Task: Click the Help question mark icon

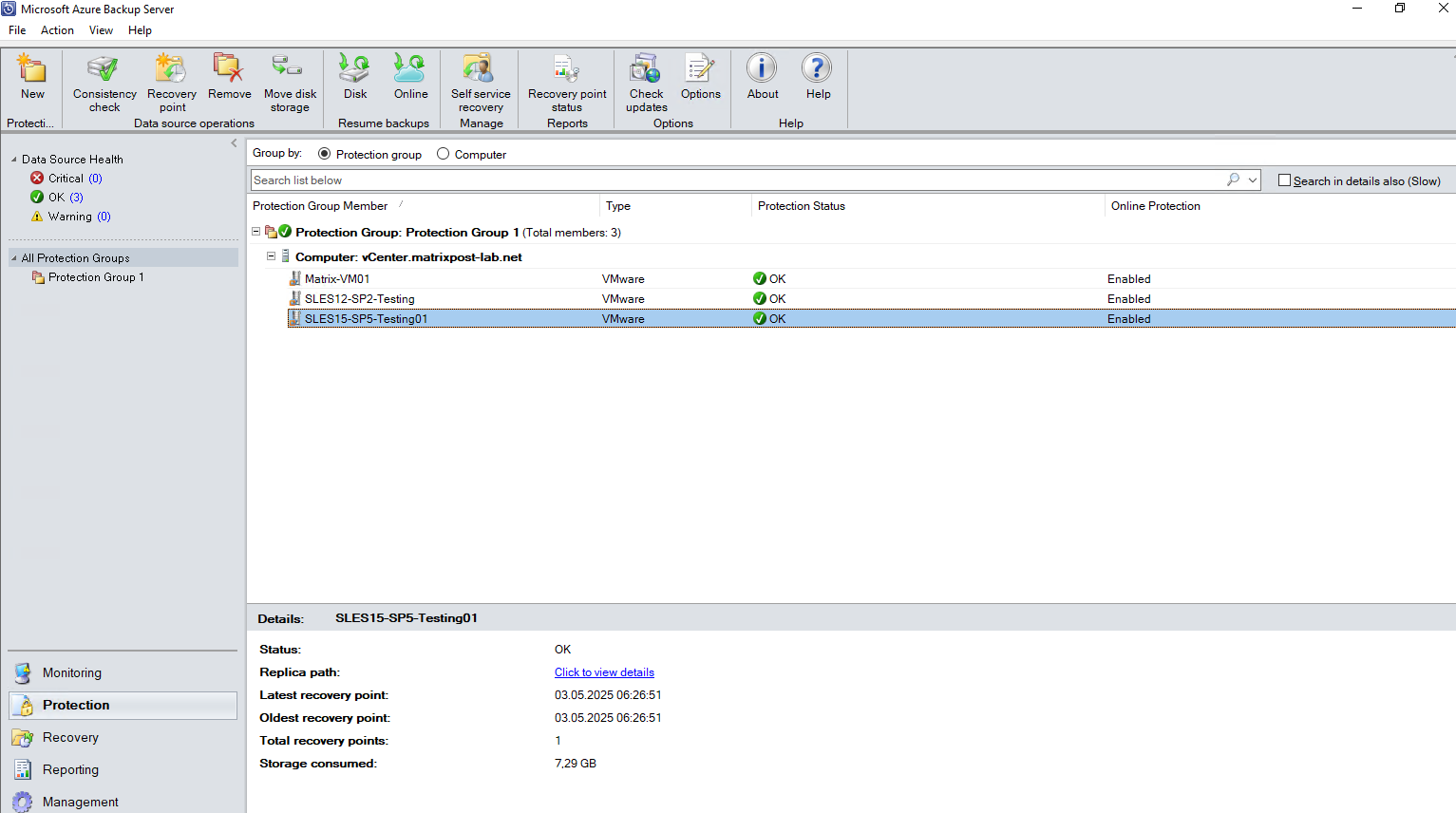Action: pyautogui.click(x=817, y=68)
